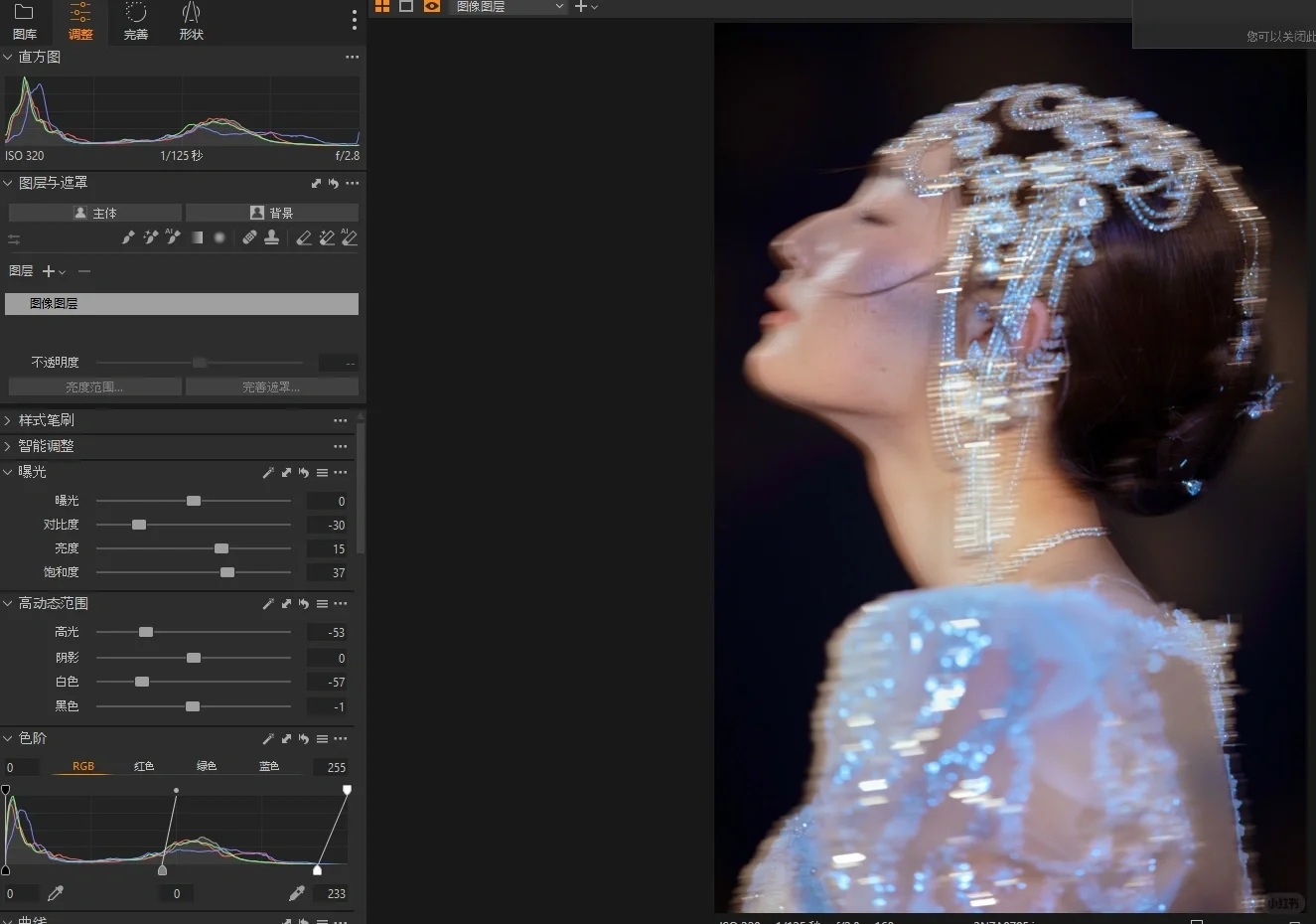Select the 蓝色 channel tab in 色阶

tap(269, 766)
